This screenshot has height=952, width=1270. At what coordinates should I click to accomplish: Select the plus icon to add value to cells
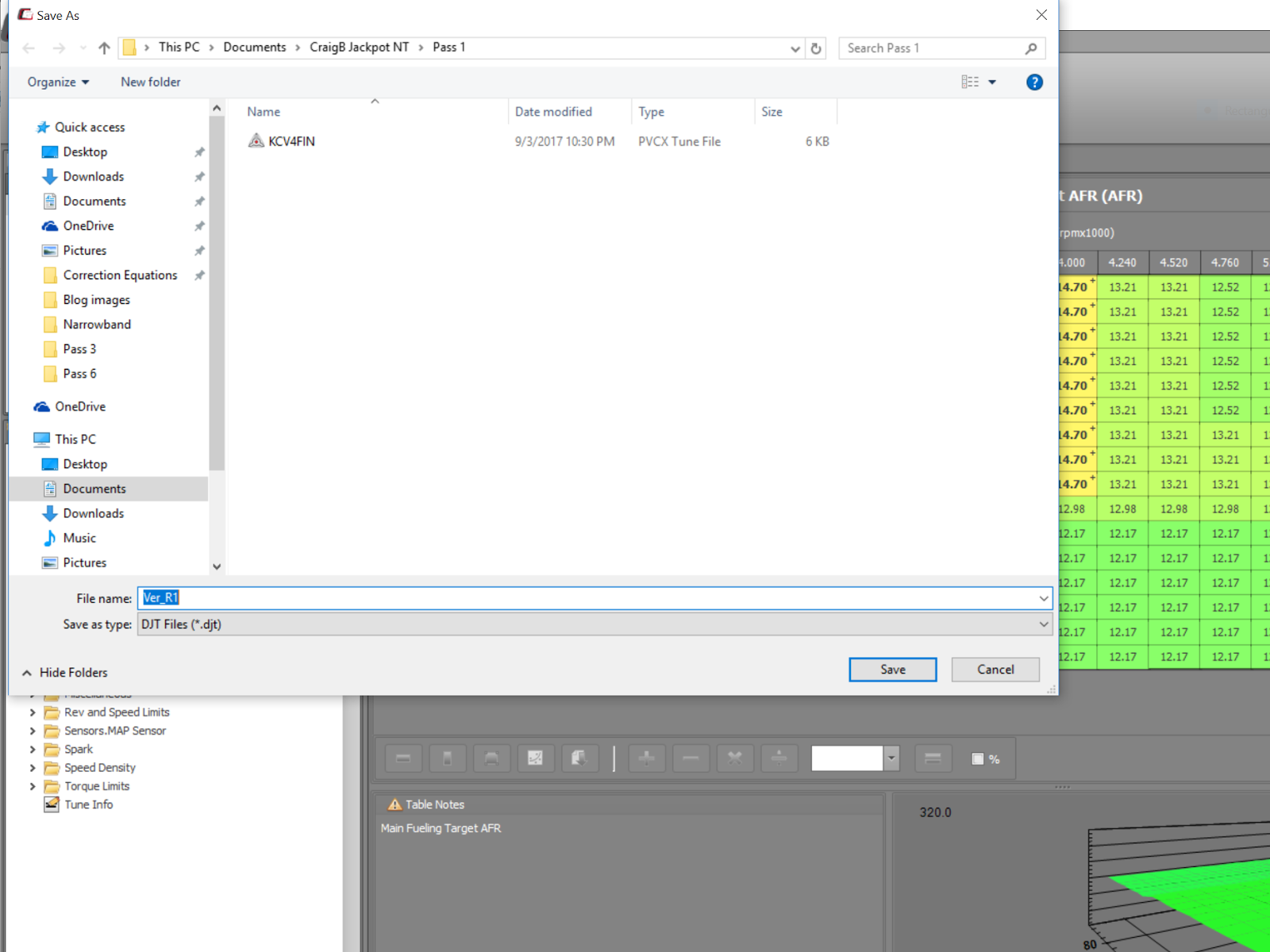coord(646,758)
